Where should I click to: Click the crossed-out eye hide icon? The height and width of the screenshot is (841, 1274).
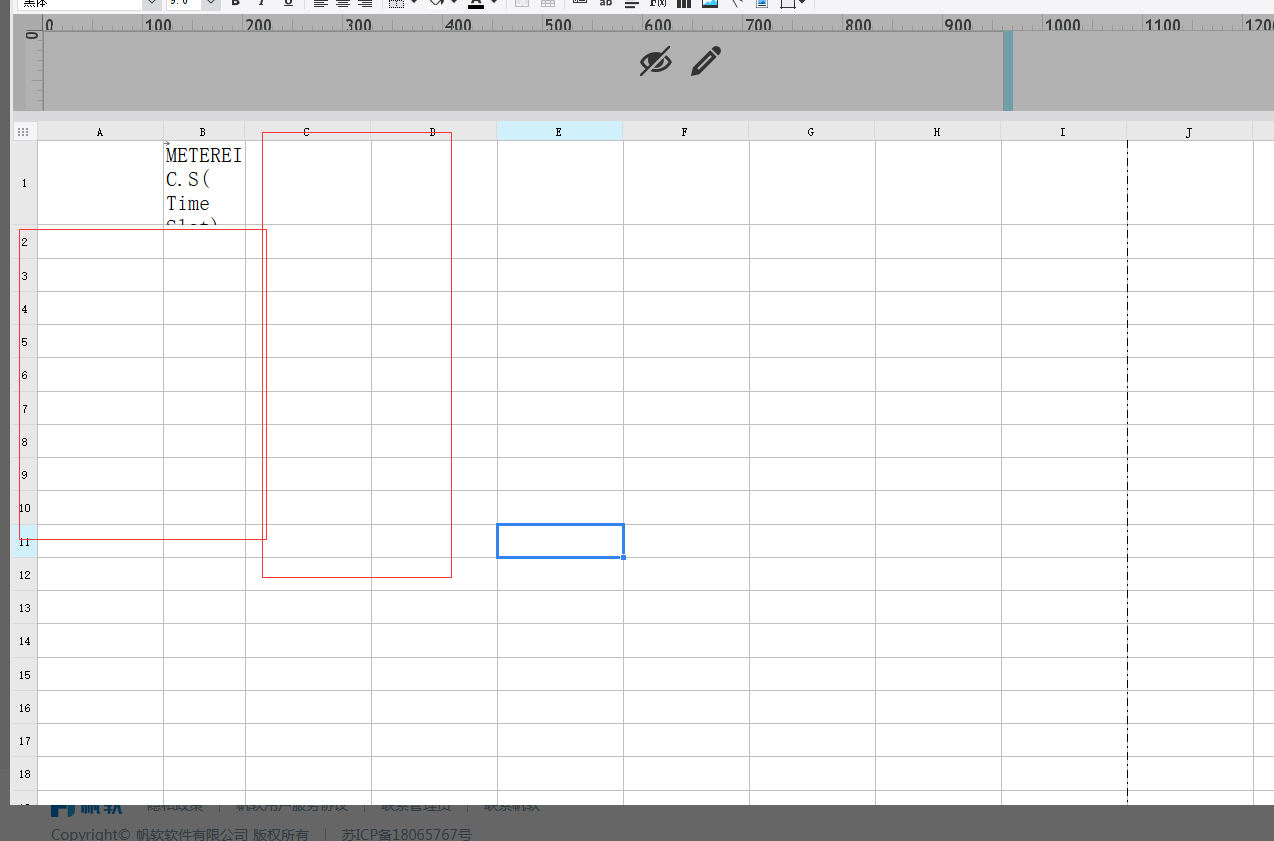pyautogui.click(x=655, y=61)
